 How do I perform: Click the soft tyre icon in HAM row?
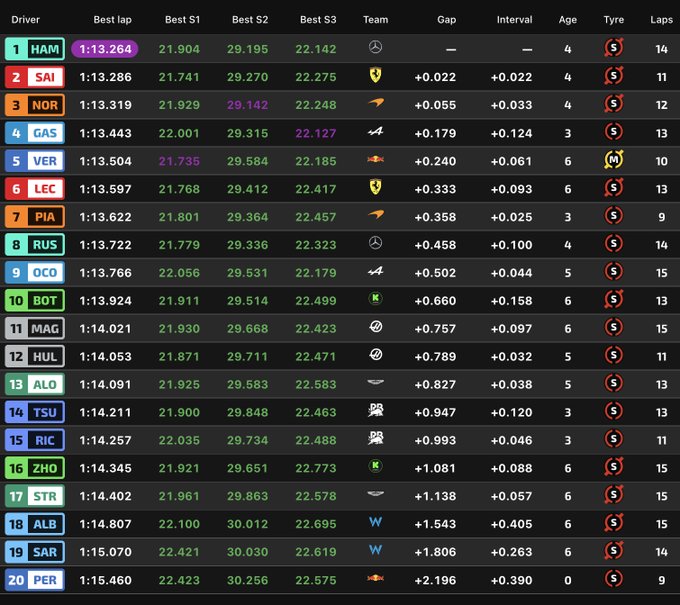pos(614,48)
